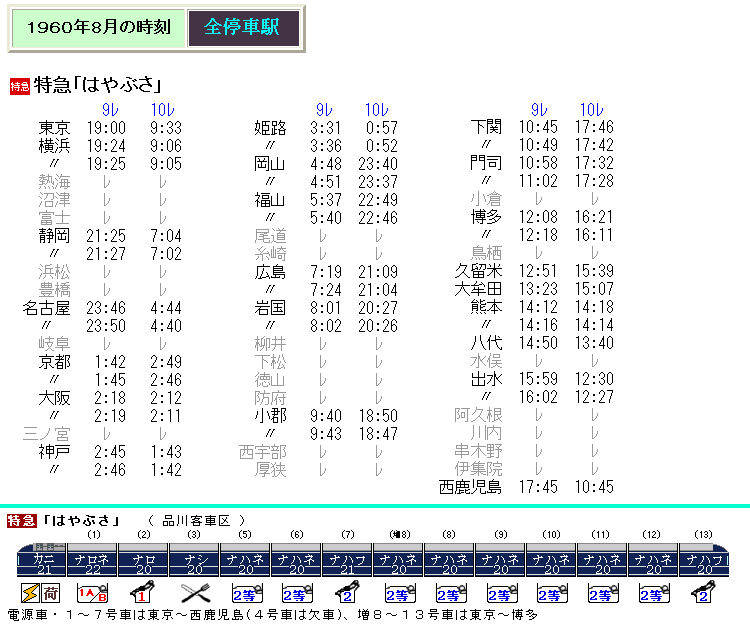Click the 東京 station name

coord(54,128)
